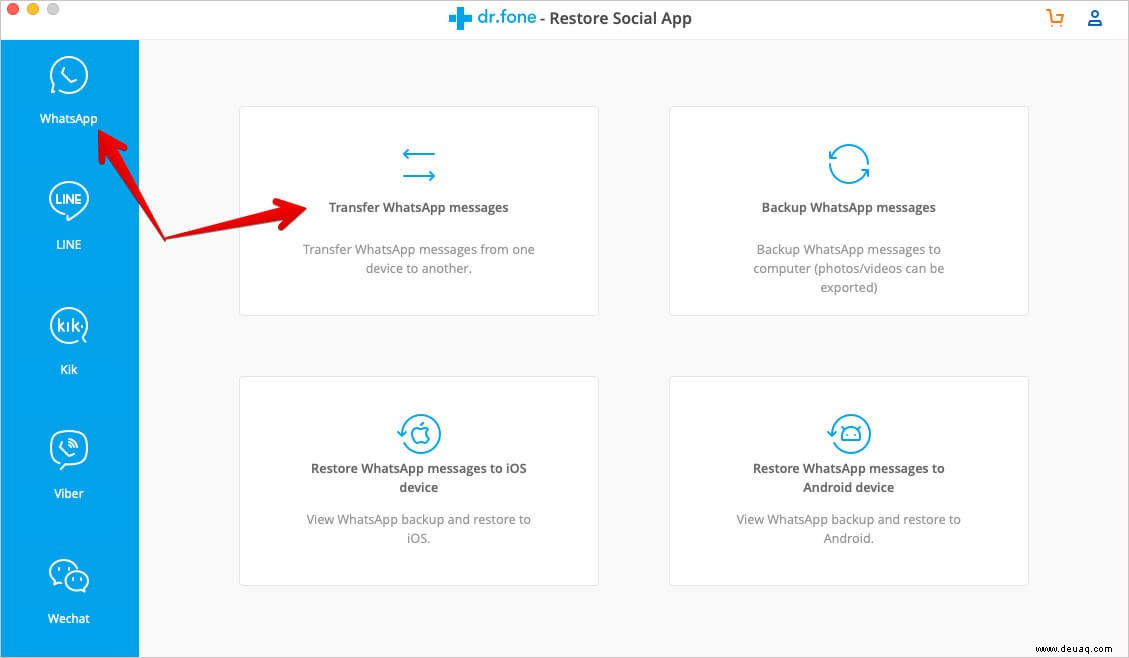Choose the Kik icon in the sidebar

(68, 326)
